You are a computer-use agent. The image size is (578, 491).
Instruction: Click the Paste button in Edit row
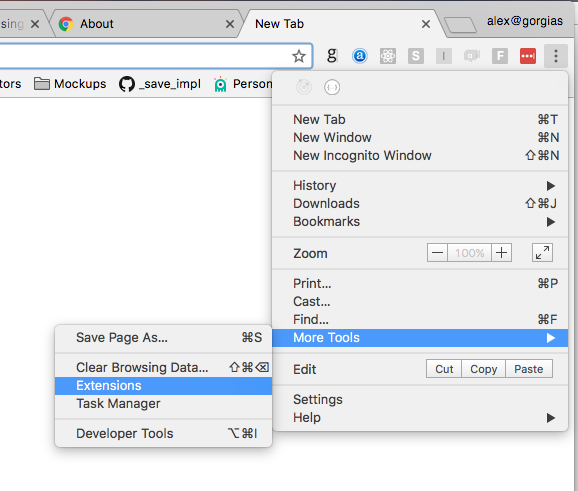529,369
